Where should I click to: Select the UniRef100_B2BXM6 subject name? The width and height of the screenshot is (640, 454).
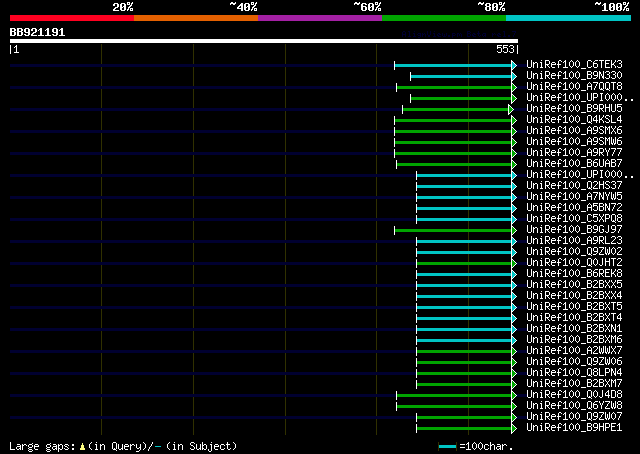[574, 340]
